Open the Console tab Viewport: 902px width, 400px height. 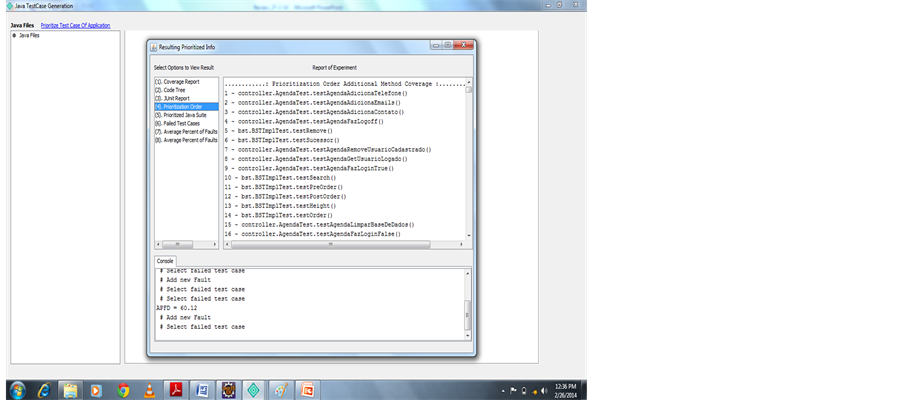165,261
